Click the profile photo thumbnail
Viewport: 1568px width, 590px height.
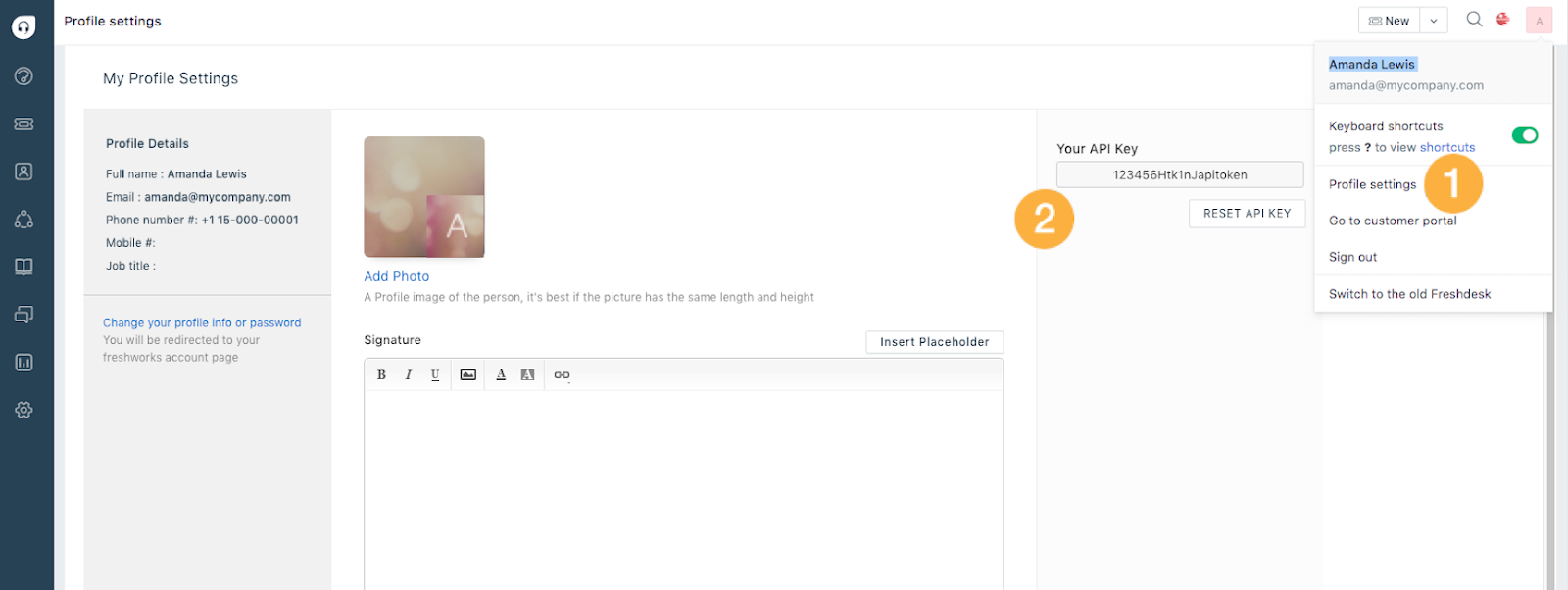424,197
